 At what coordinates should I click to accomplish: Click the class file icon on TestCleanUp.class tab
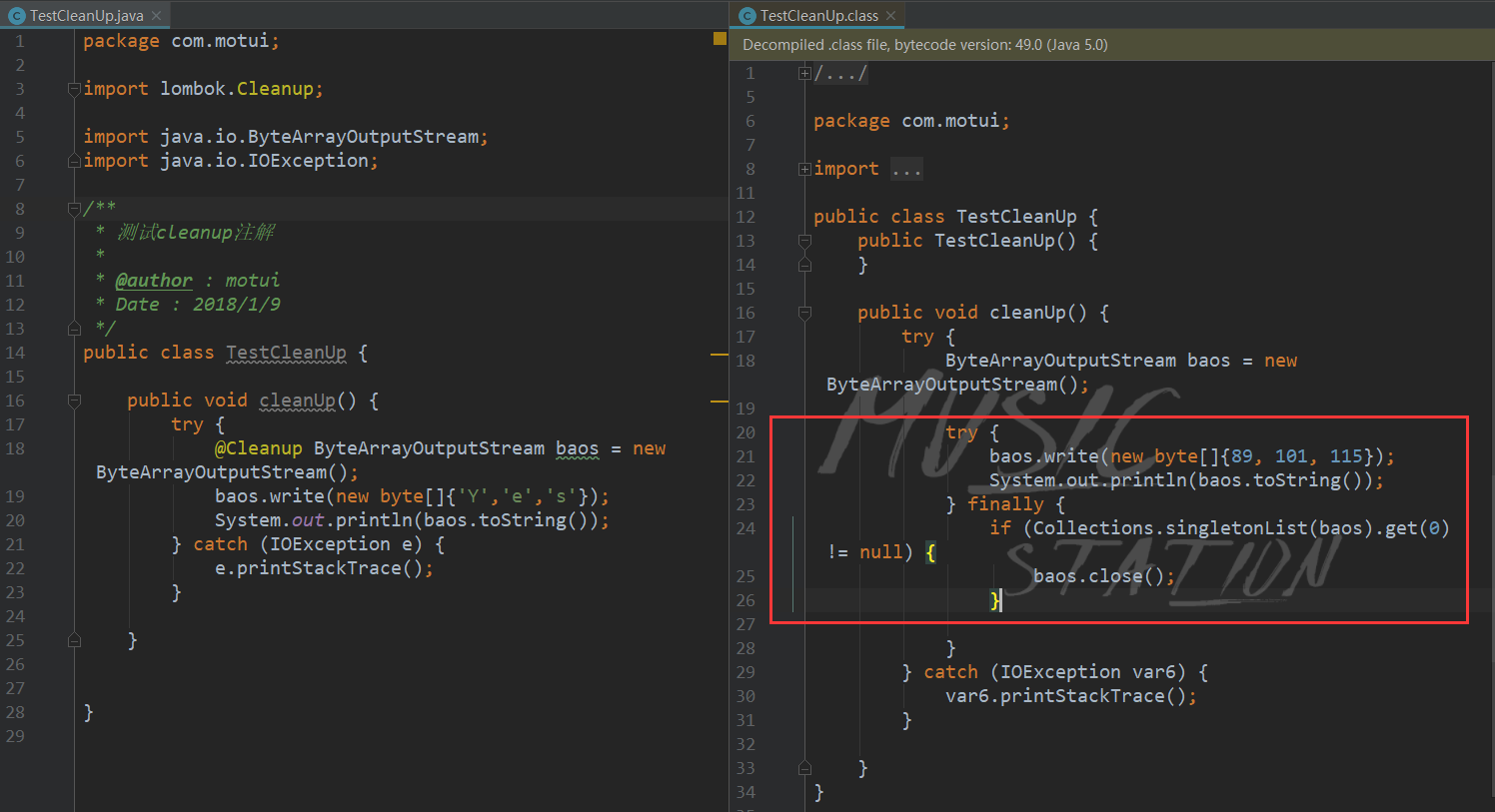click(x=747, y=16)
